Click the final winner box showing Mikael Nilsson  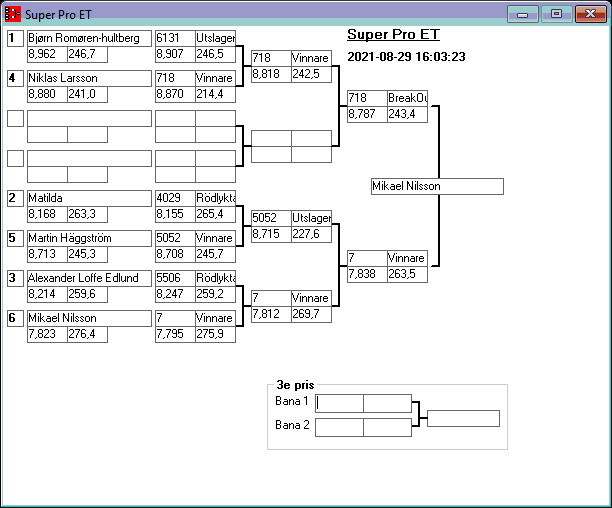(x=436, y=186)
